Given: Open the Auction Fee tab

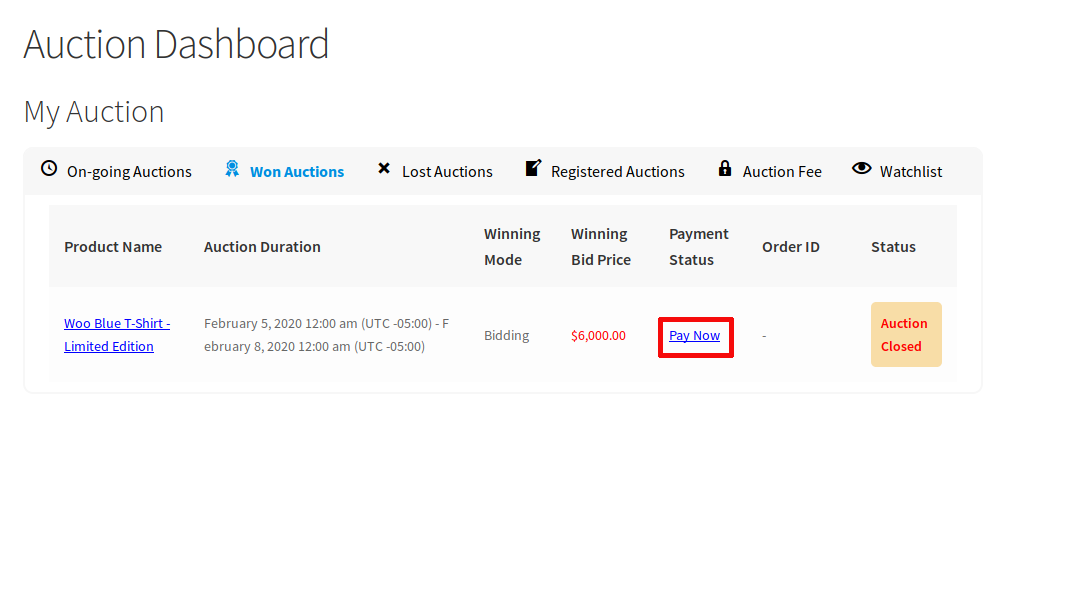Looking at the screenshot, I should coord(782,172).
